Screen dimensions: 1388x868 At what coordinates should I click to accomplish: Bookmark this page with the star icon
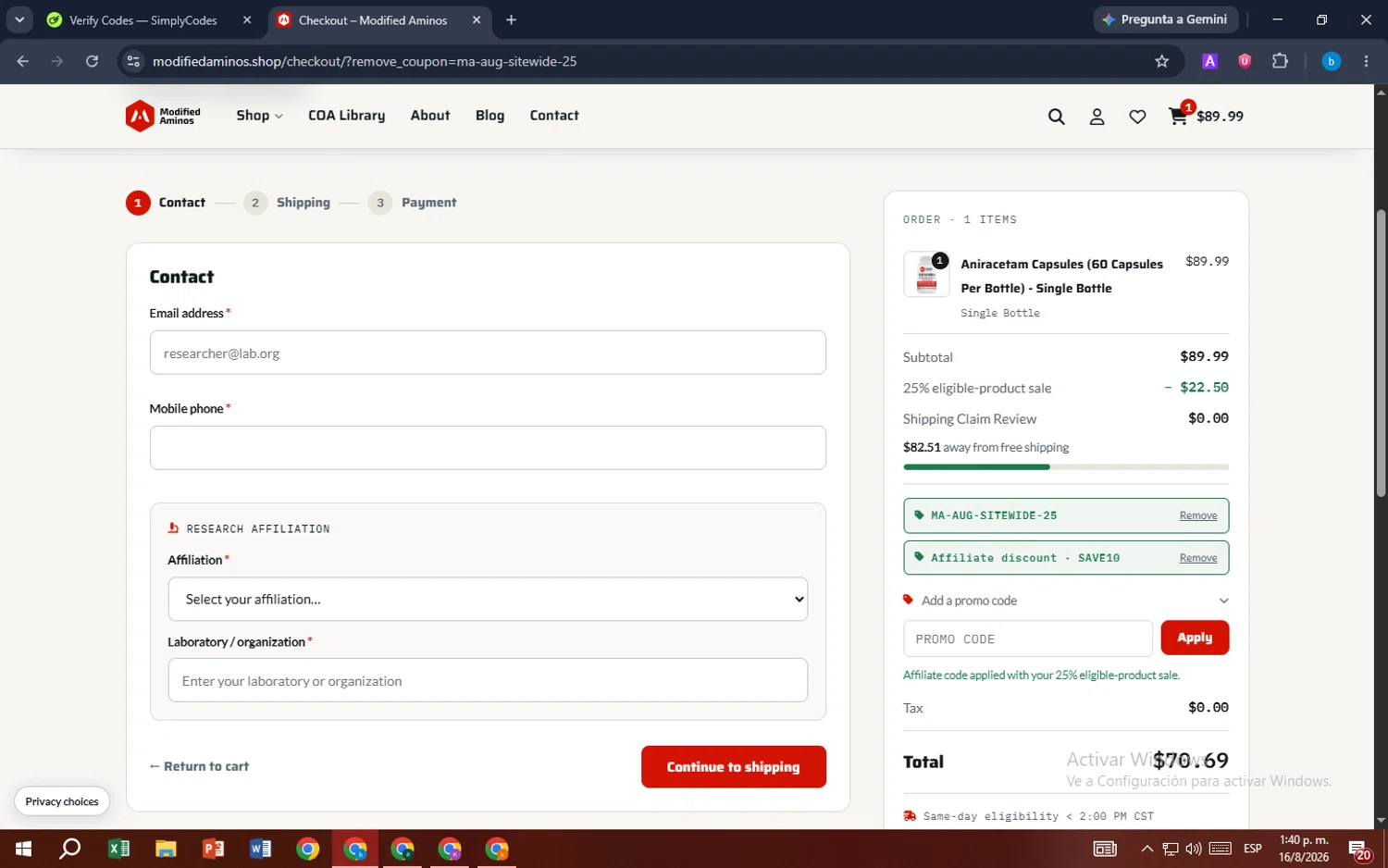pyautogui.click(x=1161, y=61)
